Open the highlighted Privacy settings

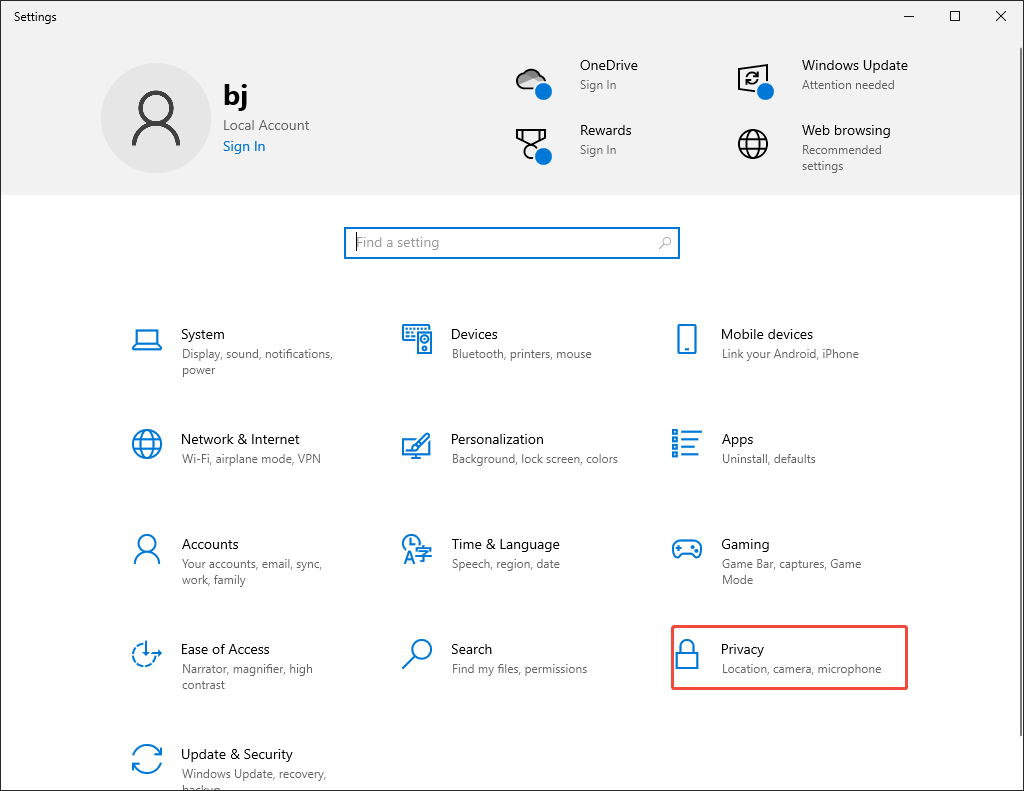(789, 658)
